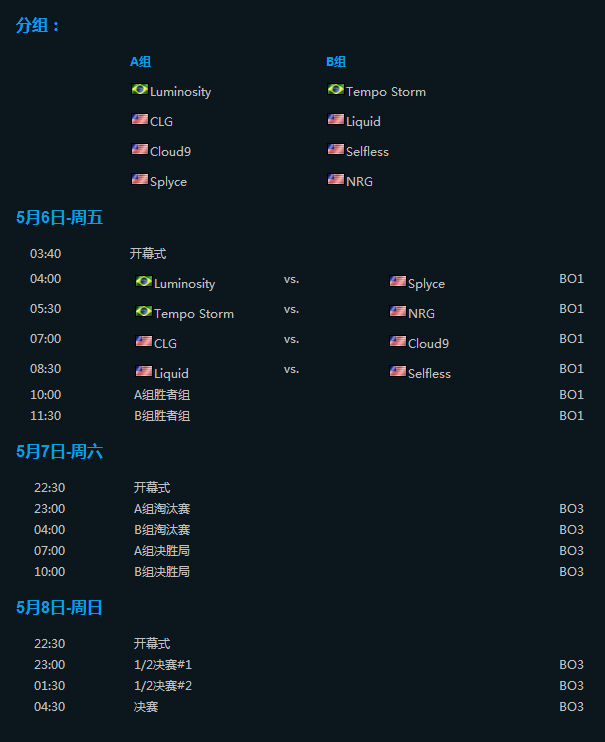
Task: Click the Brazil flag beside Tempo Storm in group B
Action: click(x=336, y=90)
